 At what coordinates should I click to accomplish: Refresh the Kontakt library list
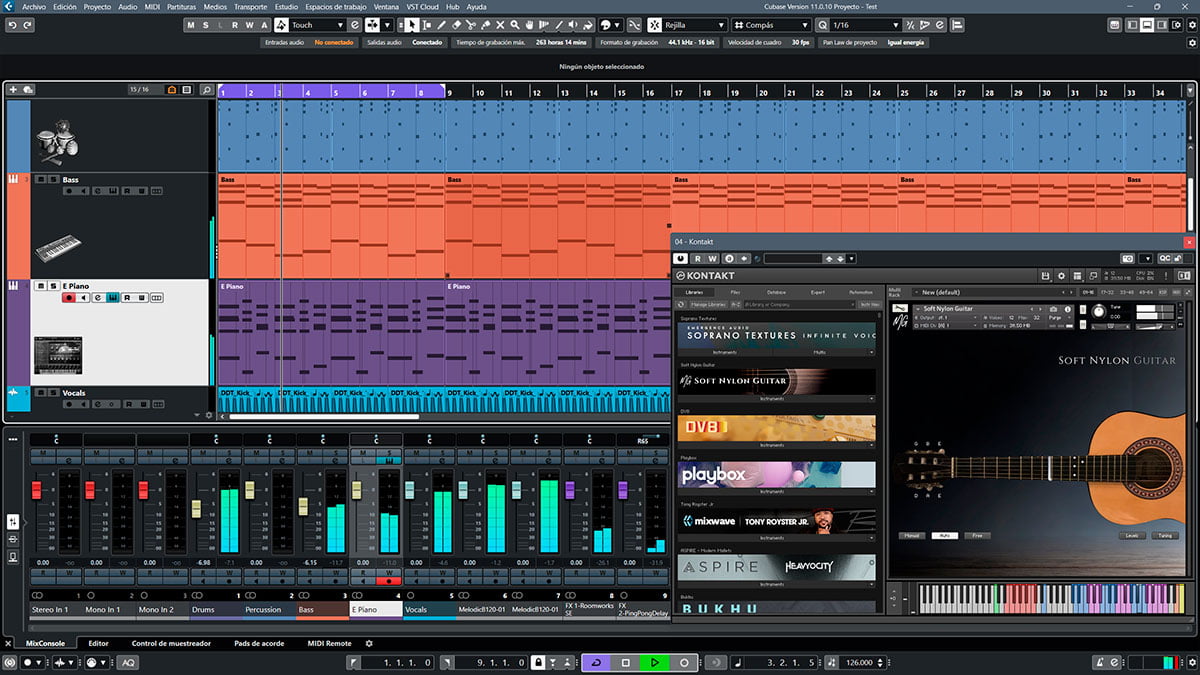pyautogui.click(x=680, y=303)
